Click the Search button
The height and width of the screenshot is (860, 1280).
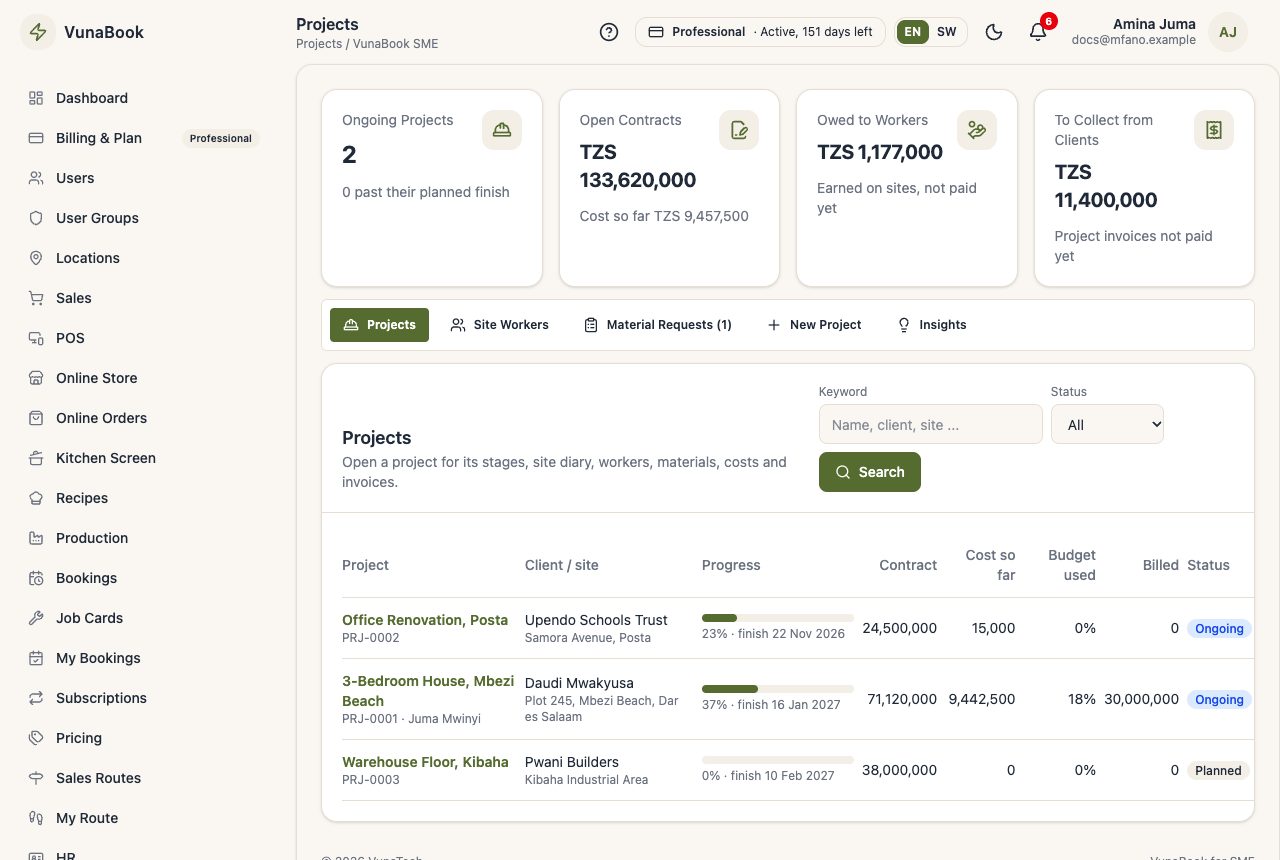[870, 472]
